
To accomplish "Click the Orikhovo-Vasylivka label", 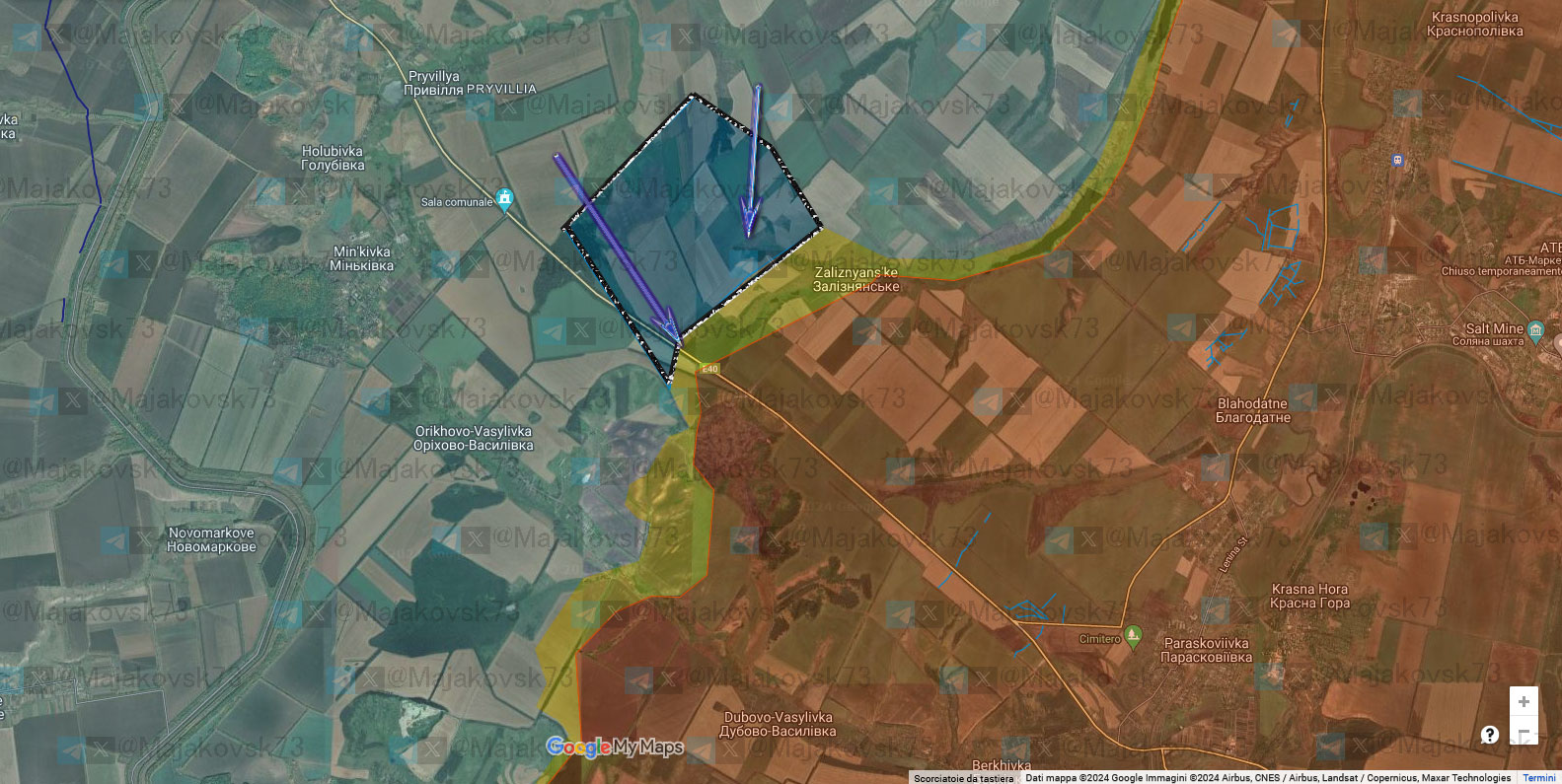I will pyautogui.click(x=474, y=438).
